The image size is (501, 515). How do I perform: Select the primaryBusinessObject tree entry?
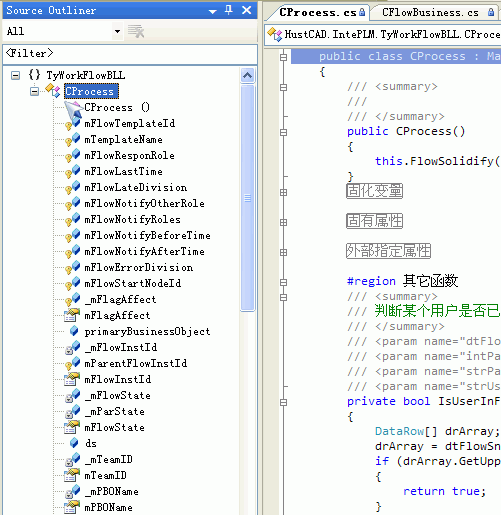pyautogui.click(x=147, y=331)
